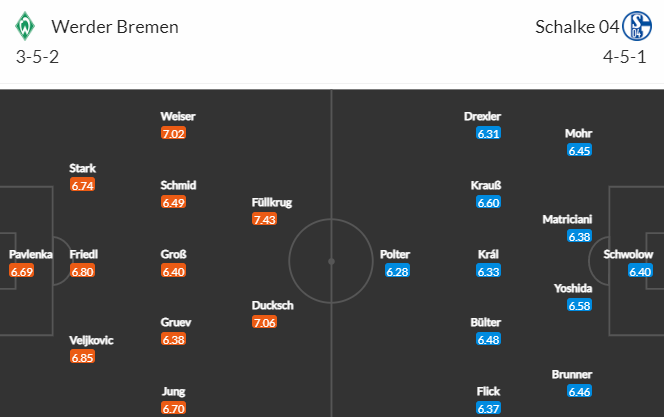Select goalkeeper Schwolow on the pitch

pos(628,254)
